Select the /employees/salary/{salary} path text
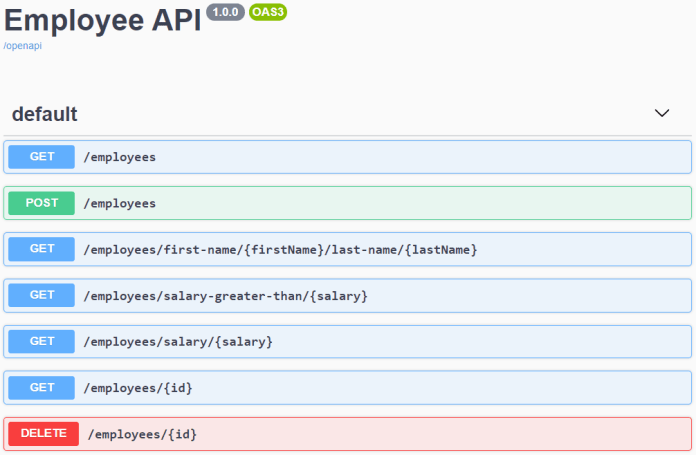This screenshot has height=455, width=696. 178,341
